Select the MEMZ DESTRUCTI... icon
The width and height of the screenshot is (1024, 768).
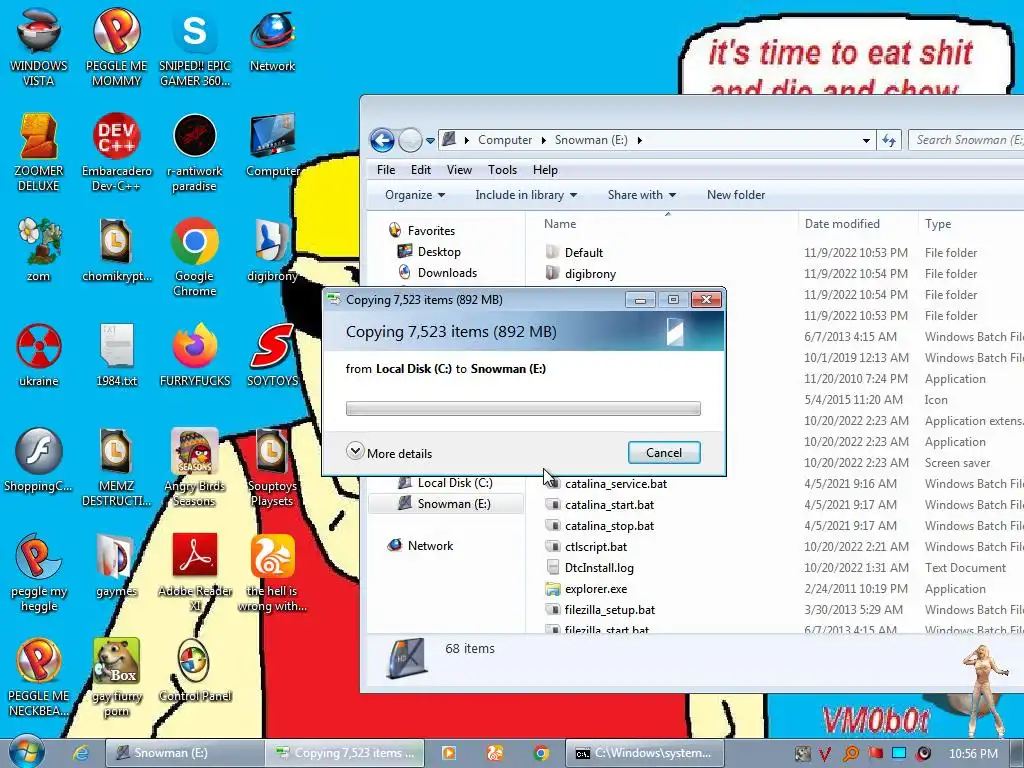click(x=116, y=466)
